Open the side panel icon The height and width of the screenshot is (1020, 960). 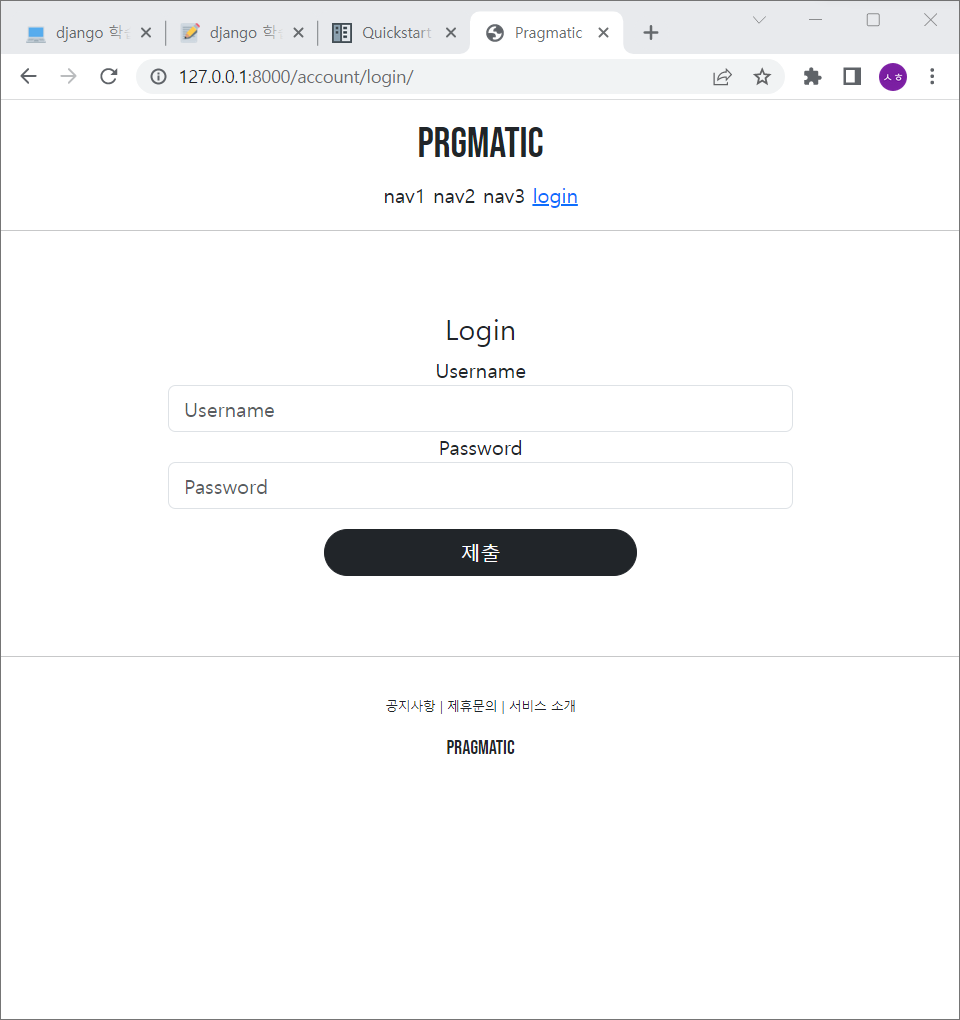pyautogui.click(x=851, y=76)
